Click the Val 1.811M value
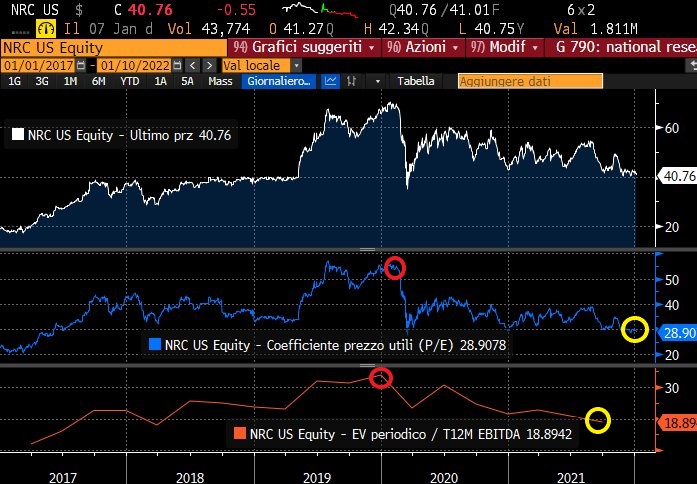The width and height of the screenshot is (697, 484). [595, 29]
